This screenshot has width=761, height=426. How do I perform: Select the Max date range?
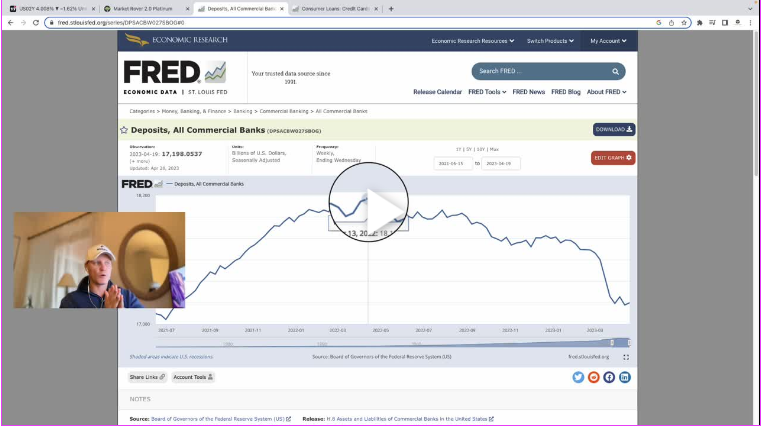click(494, 149)
